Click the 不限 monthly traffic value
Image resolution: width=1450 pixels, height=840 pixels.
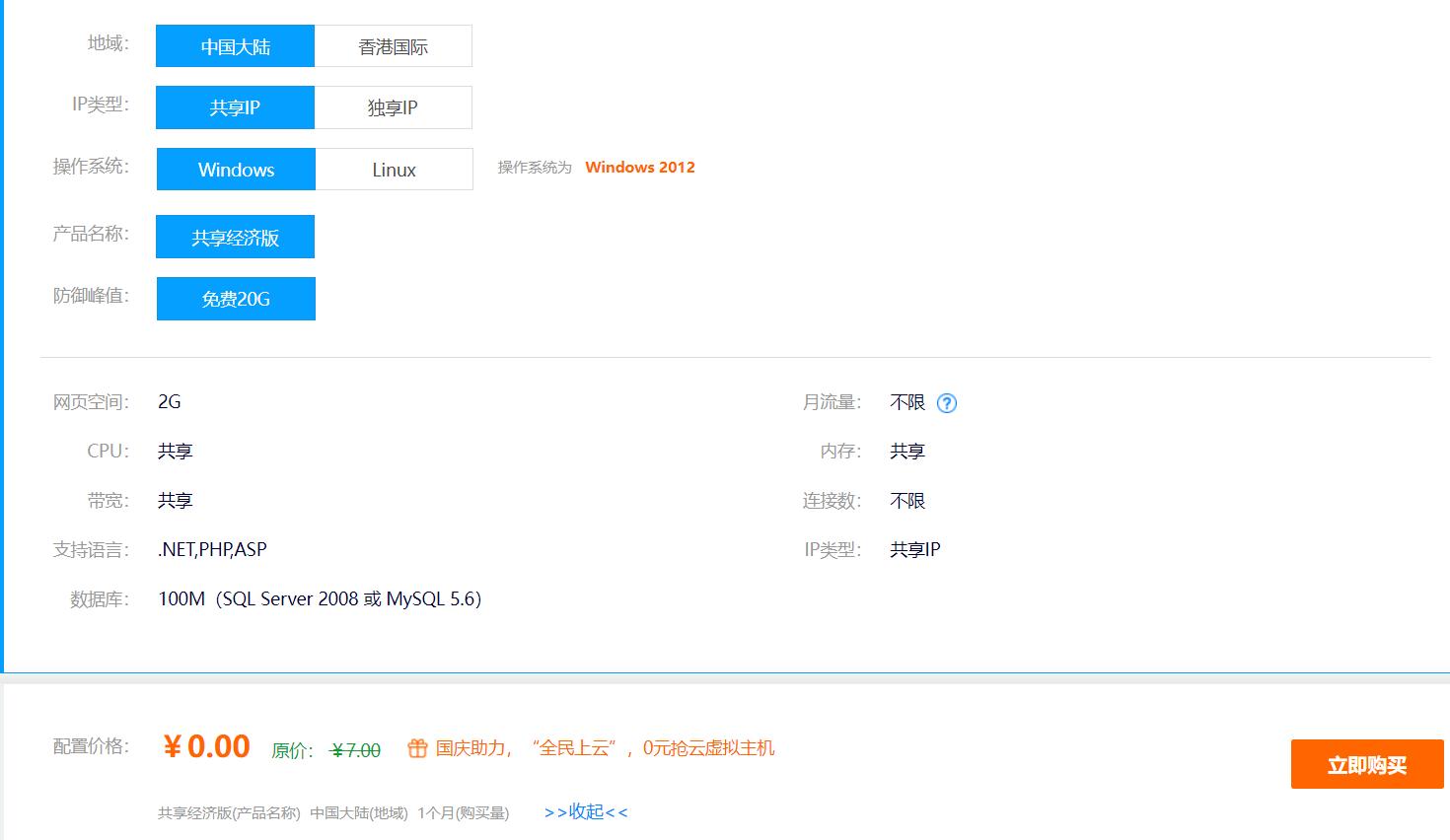[906, 401]
